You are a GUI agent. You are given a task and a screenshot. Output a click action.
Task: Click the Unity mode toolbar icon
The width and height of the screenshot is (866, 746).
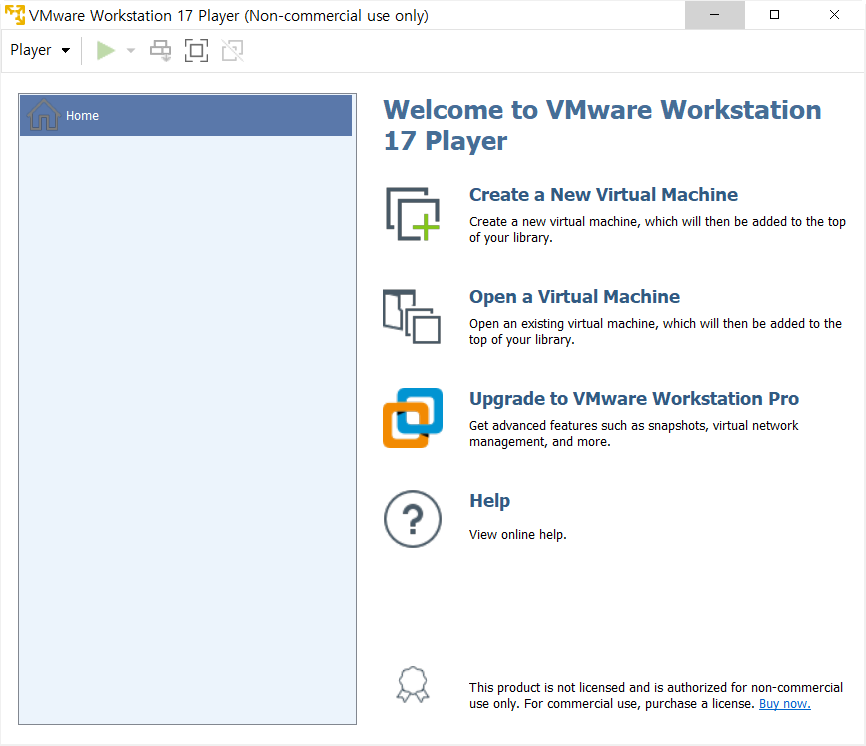click(x=233, y=51)
